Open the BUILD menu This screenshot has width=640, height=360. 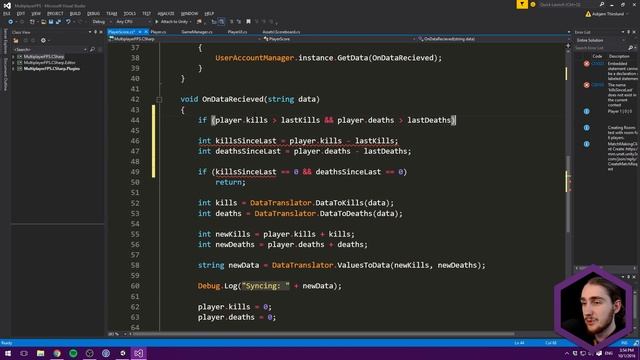75,13
